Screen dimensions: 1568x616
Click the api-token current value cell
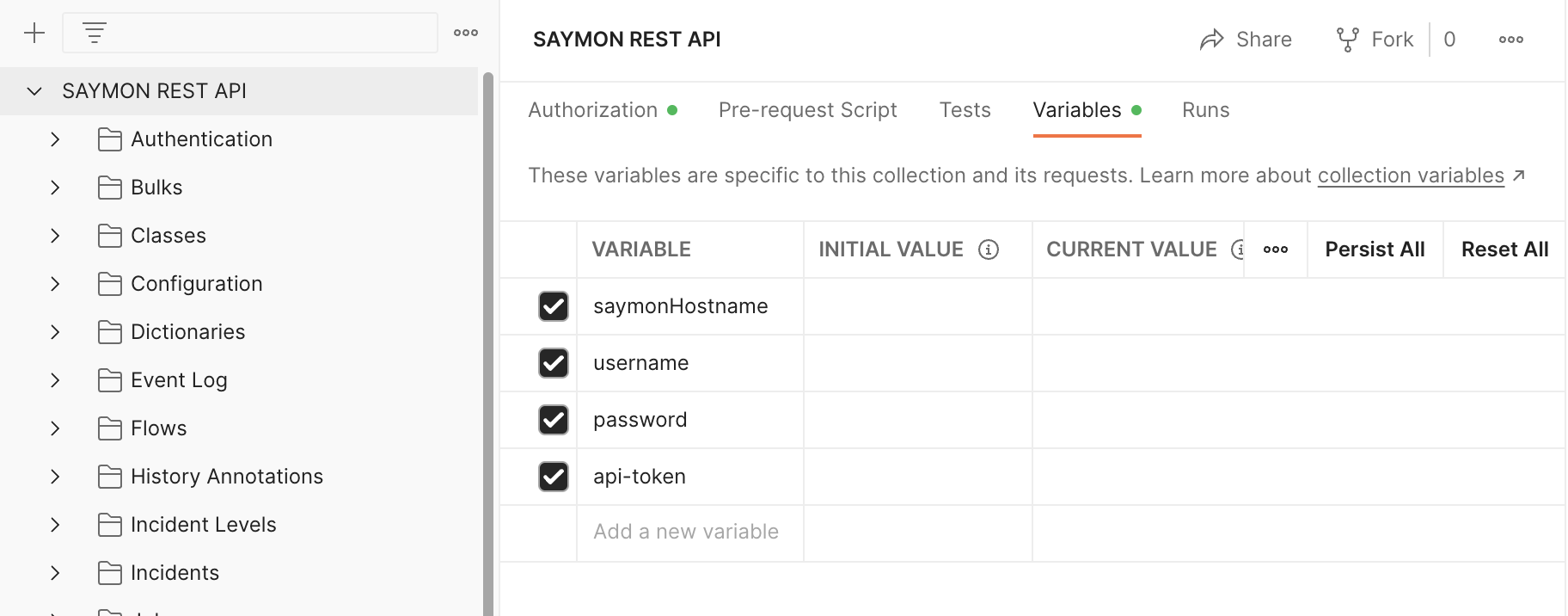(1298, 477)
